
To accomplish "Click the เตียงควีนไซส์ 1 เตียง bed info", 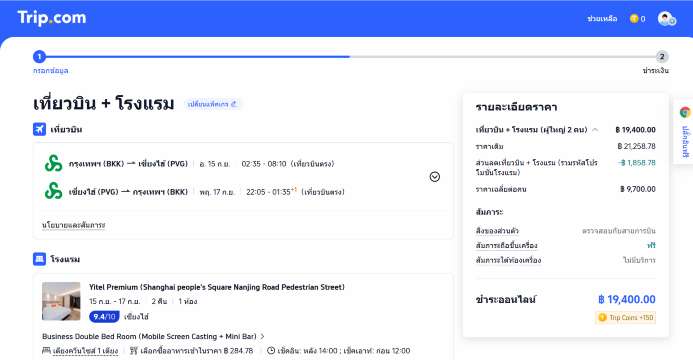I will pos(85,351).
